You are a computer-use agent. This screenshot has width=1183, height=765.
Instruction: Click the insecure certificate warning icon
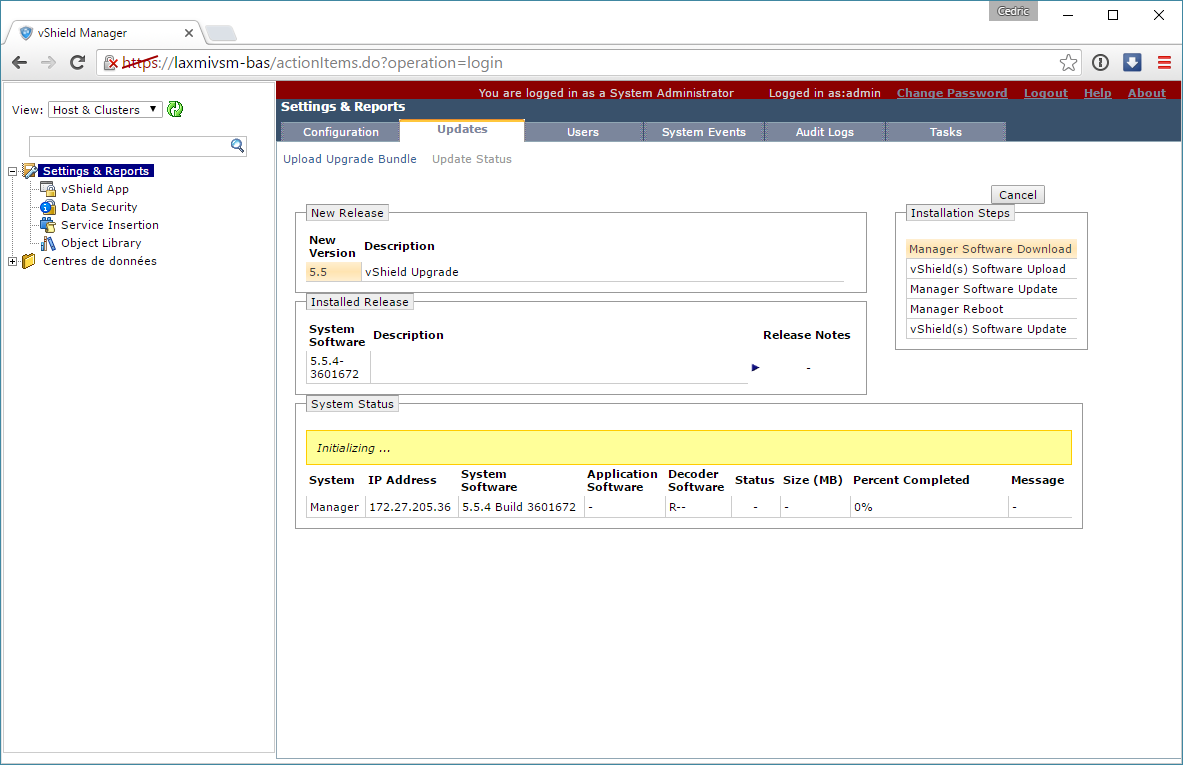(110, 63)
